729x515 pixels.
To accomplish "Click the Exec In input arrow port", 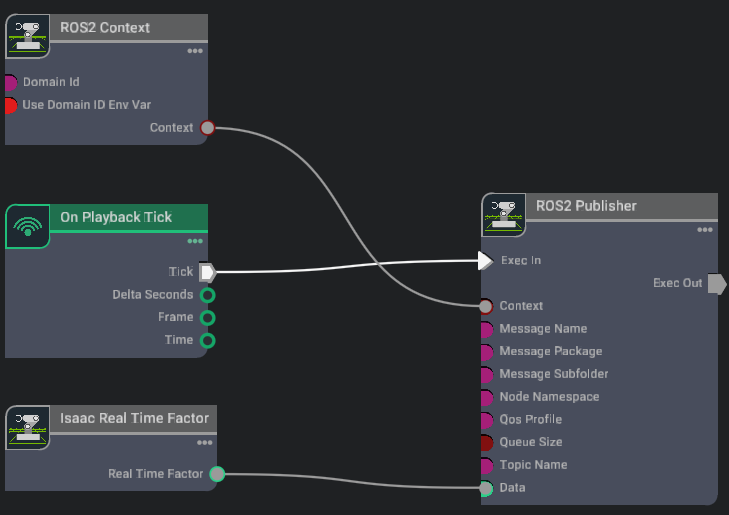I will tap(485, 261).
